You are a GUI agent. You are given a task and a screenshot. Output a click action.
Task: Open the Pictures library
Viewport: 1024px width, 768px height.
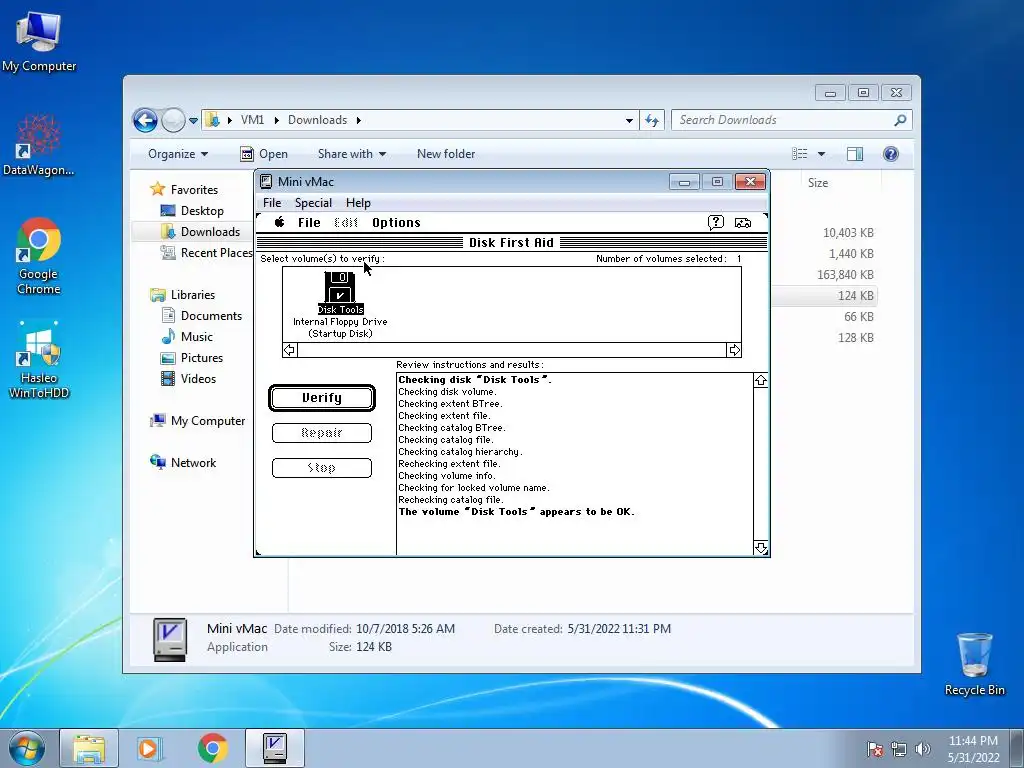tap(202, 358)
